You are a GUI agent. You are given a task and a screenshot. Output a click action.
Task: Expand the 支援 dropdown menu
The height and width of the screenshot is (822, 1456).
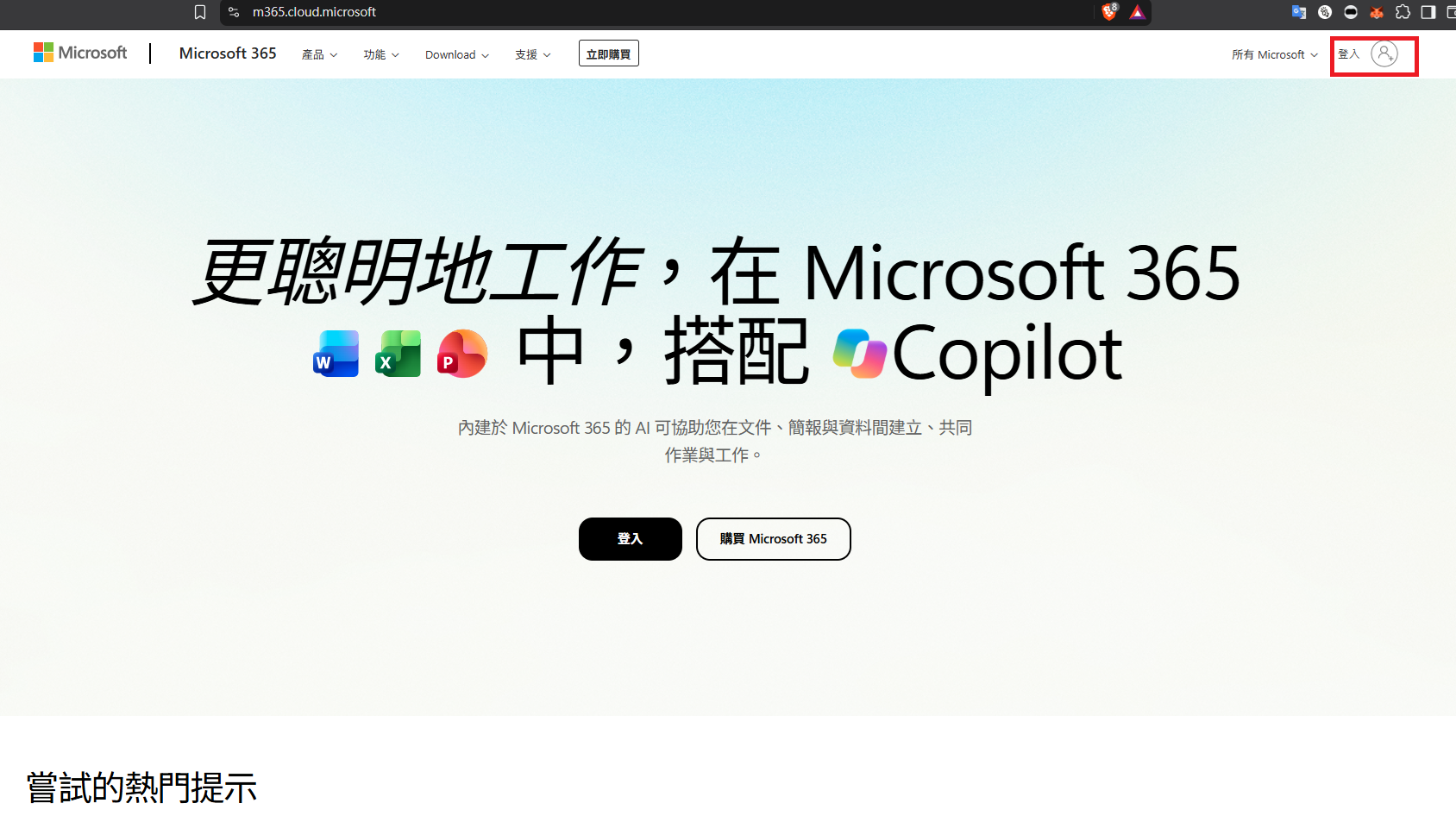coord(533,54)
